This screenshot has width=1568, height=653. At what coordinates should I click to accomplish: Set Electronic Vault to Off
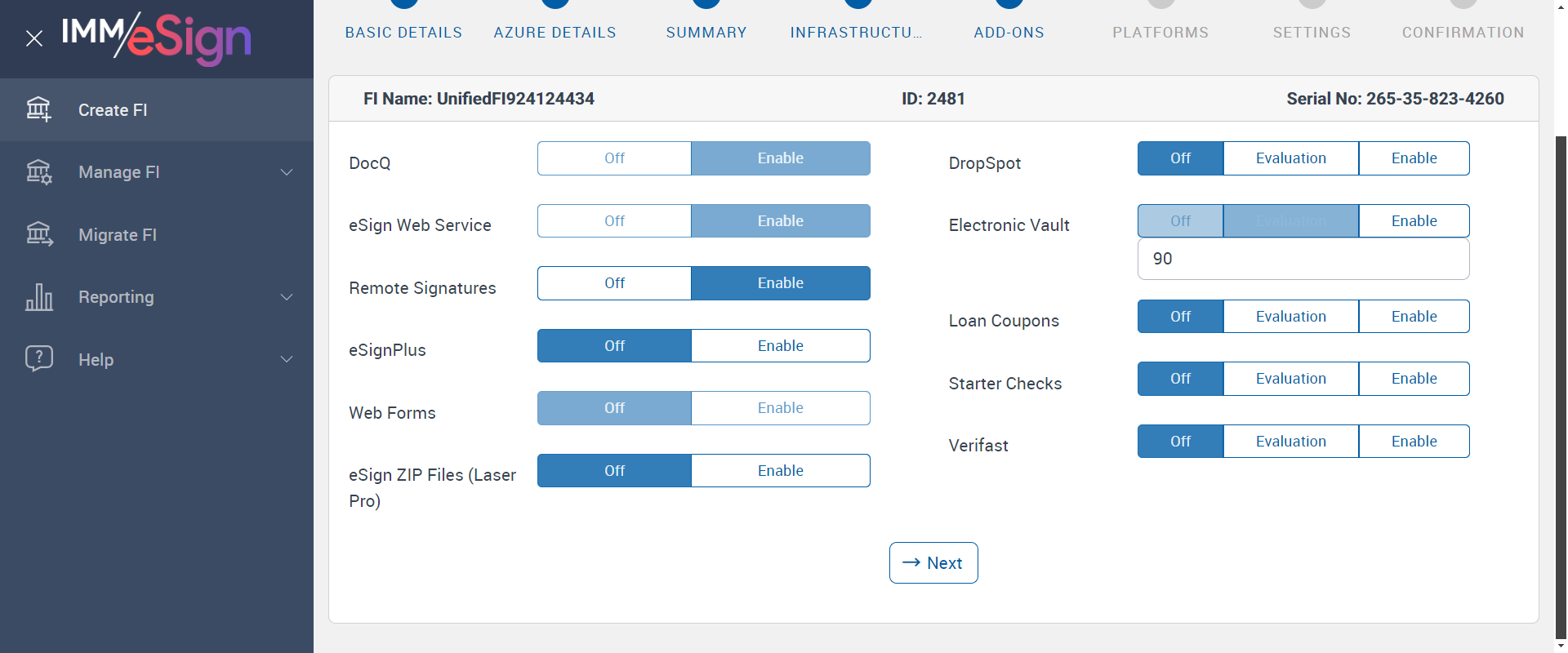coord(1180,221)
